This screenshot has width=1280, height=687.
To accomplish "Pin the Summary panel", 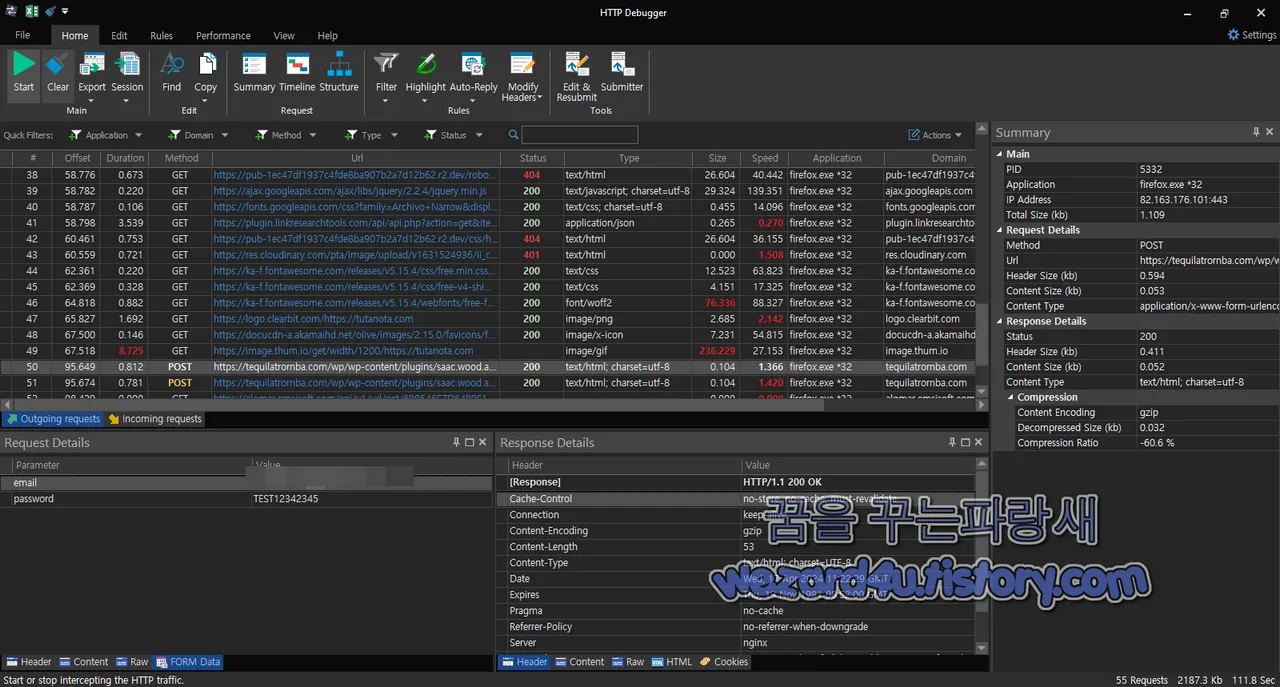I will pyautogui.click(x=1256, y=131).
